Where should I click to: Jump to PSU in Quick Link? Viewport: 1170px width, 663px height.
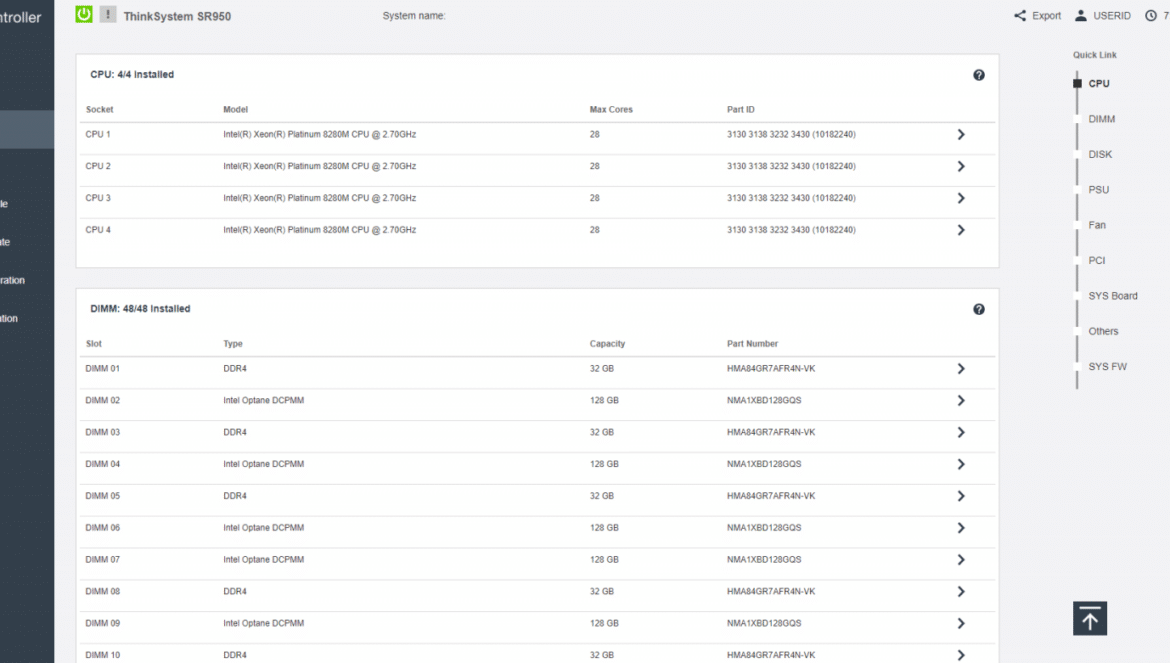coord(1098,189)
